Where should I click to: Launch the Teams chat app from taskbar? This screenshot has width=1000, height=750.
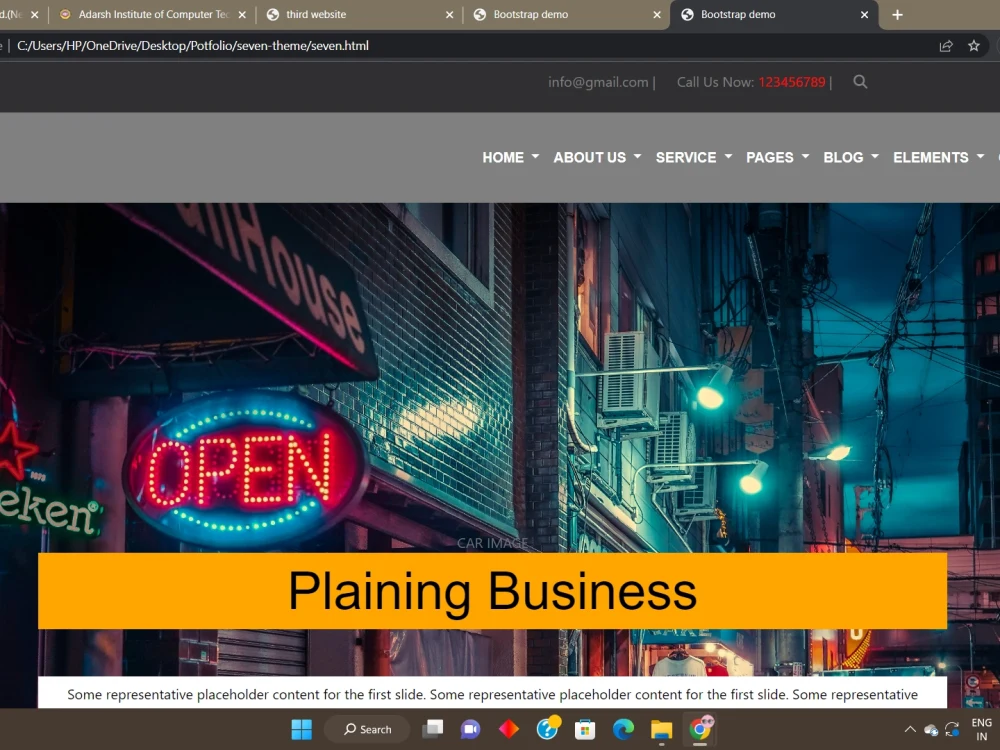(471, 729)
